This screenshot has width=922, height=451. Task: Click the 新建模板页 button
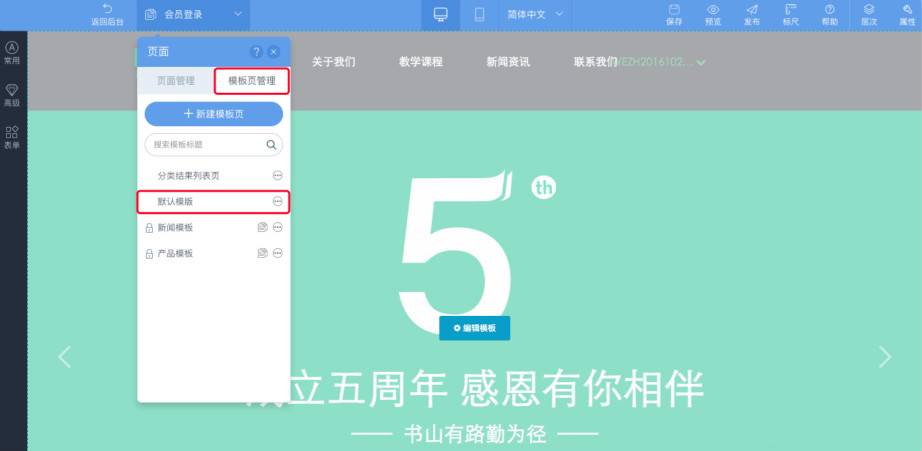pyautogui.click(x=214, y=114)
